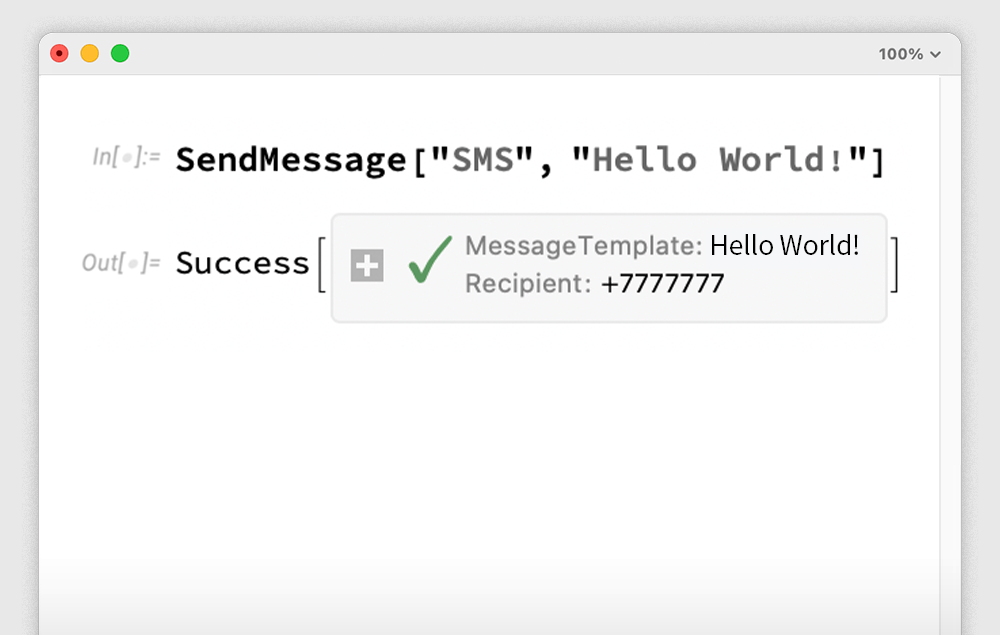The width and height of the screenshot is (1000, 636).
Task: Click the Recipient label
Action: pos(528,284)
